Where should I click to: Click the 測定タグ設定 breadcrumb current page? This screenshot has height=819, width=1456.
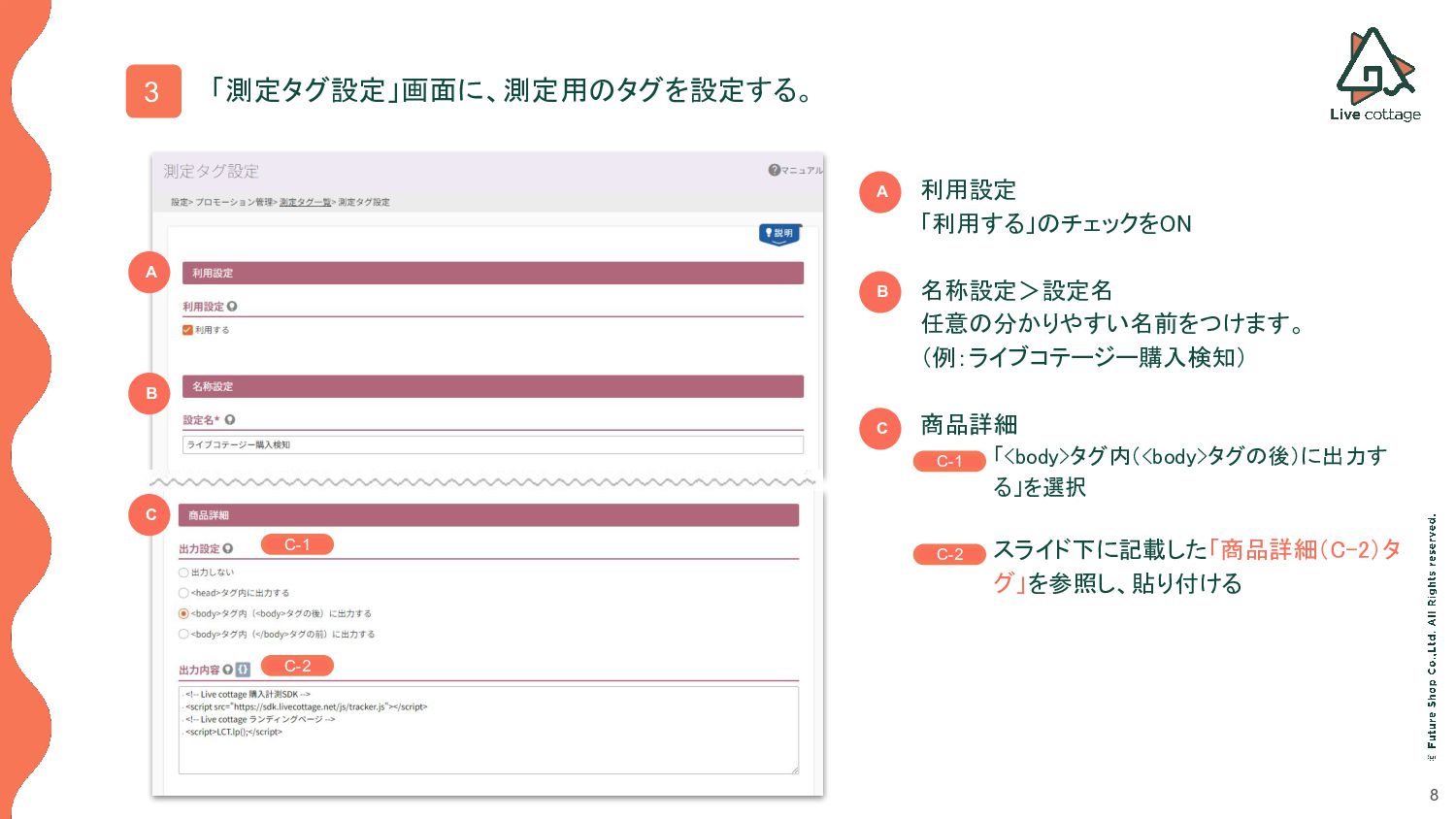click(x=364, y=202)
